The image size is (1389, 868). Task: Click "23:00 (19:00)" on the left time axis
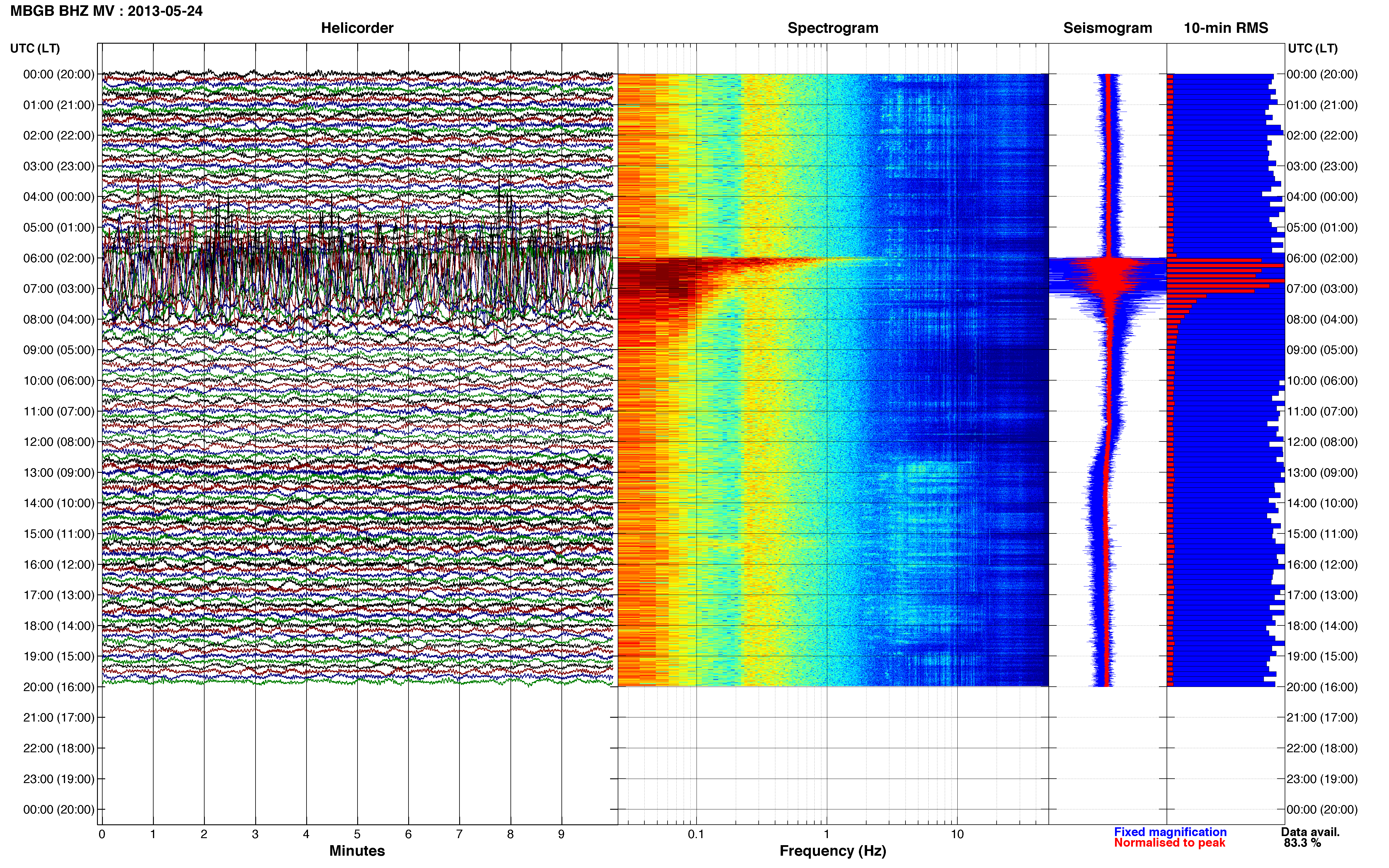click(59, 779)
